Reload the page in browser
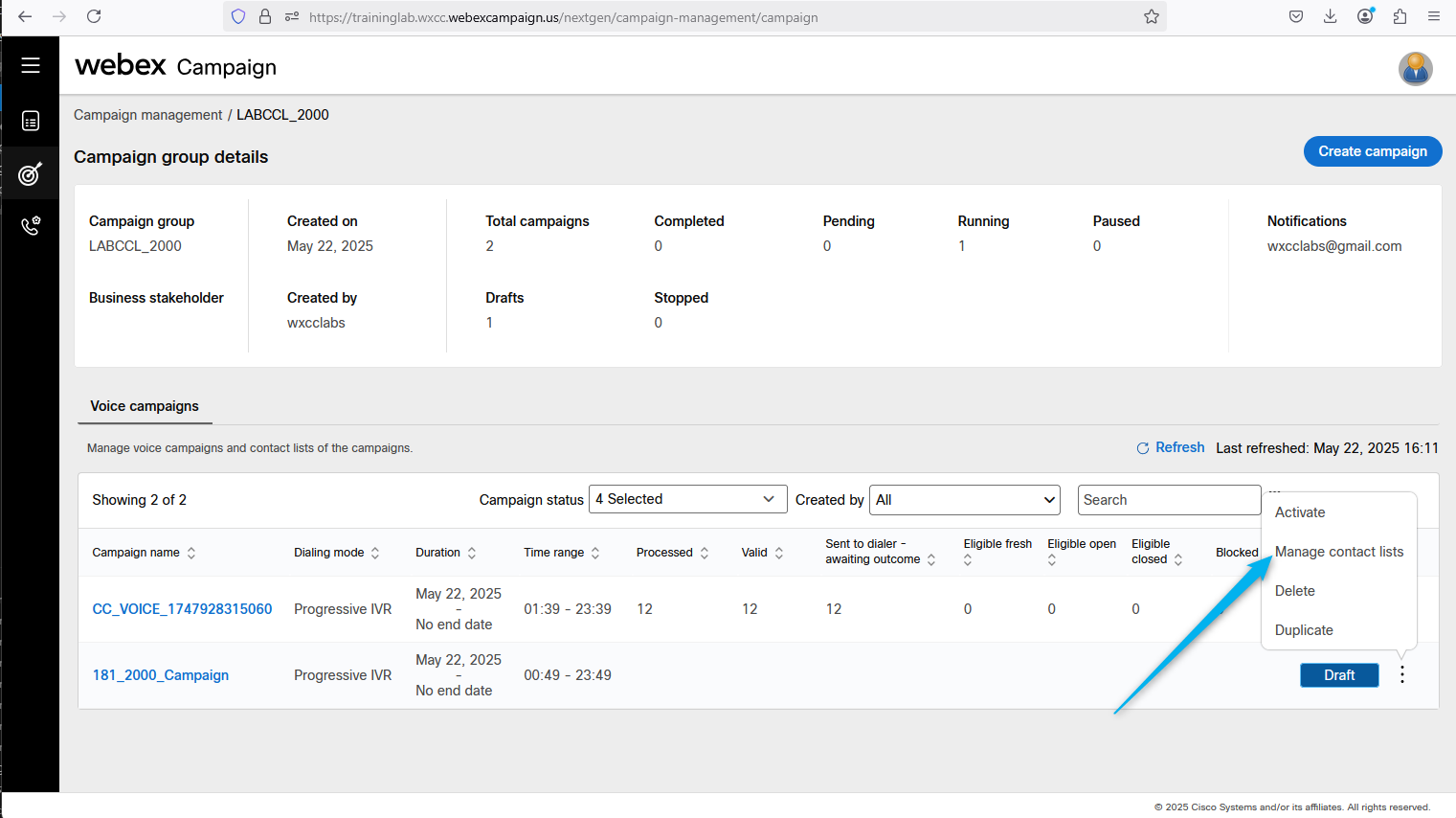The width and height of the screenshot is (1456, 818). pyautogui.click(x=94, y=16)
